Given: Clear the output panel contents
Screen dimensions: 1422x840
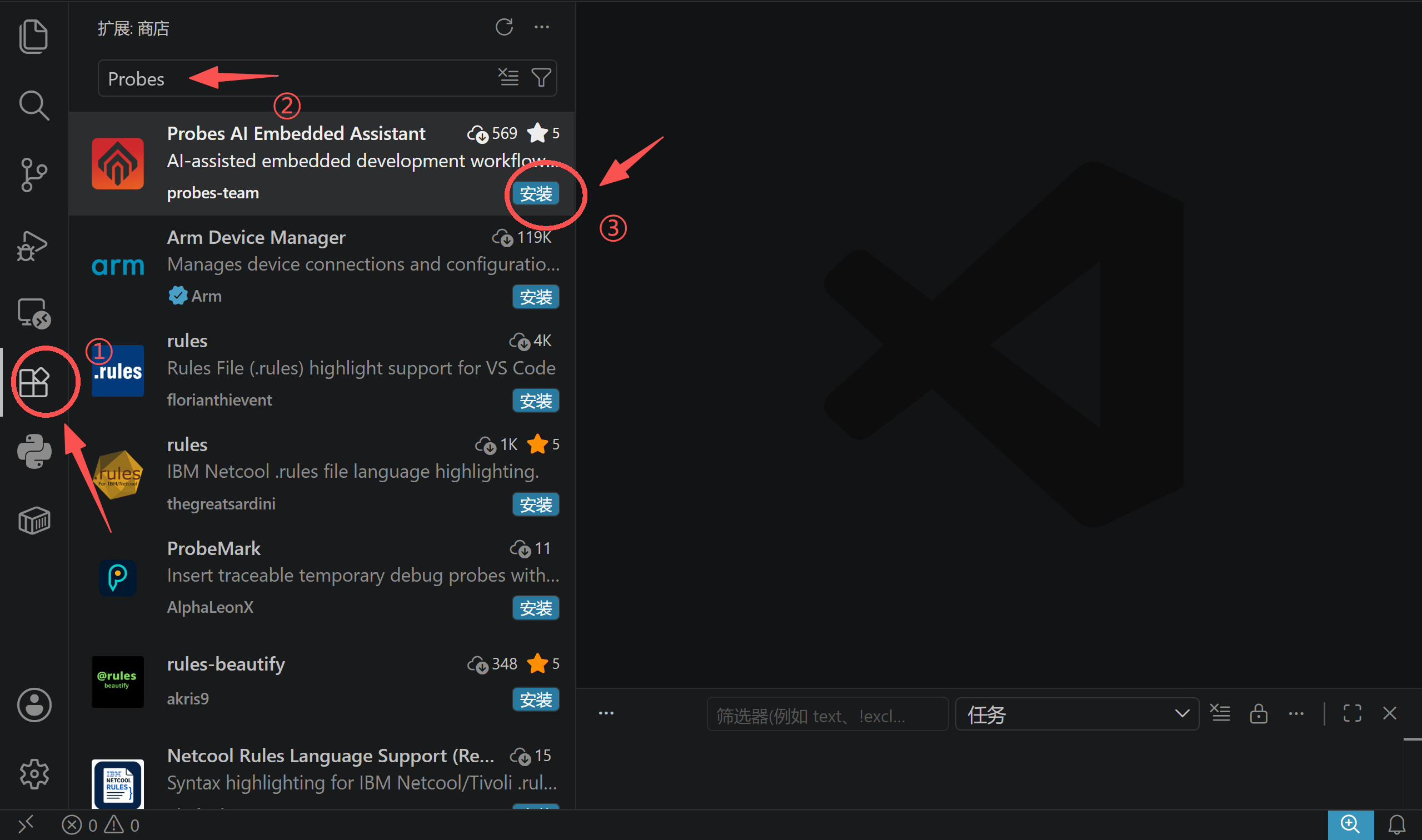Looking at the screenshot, I should tap(1220, 713).
